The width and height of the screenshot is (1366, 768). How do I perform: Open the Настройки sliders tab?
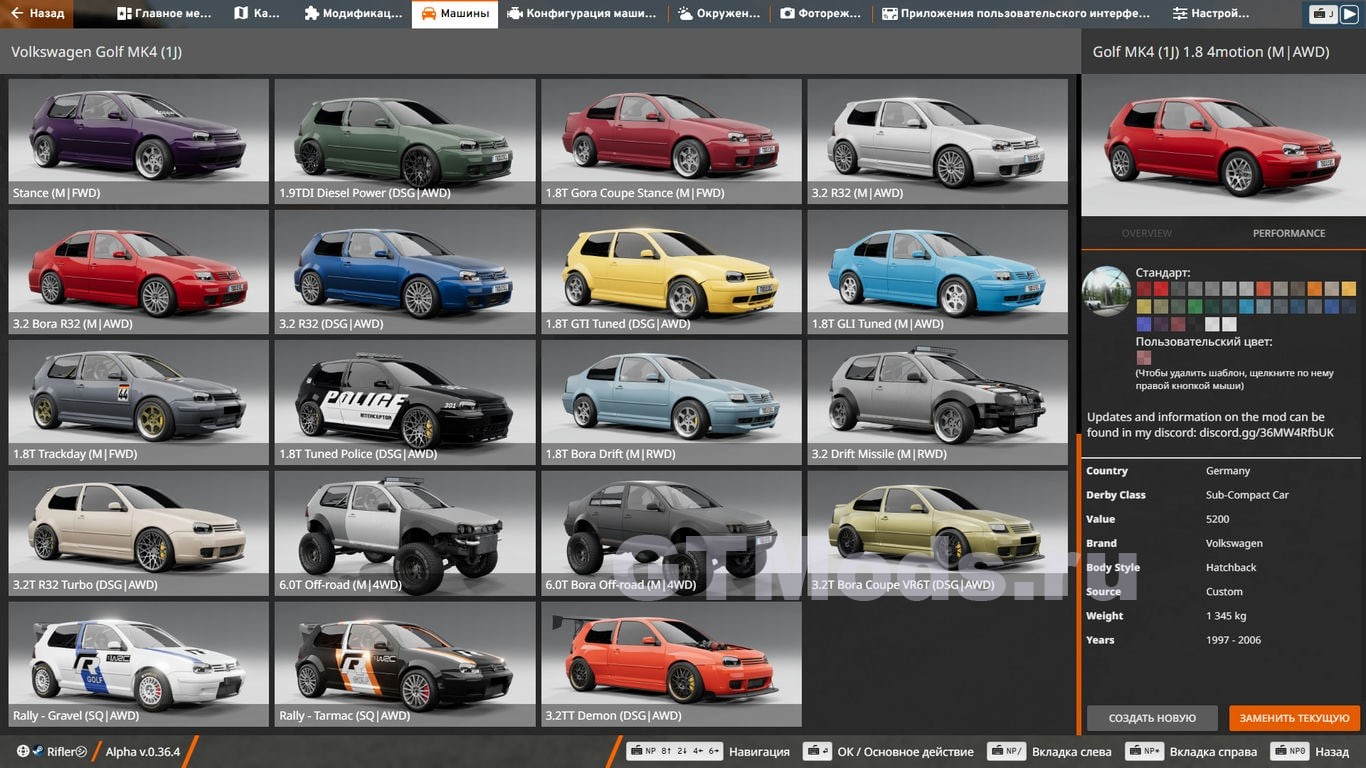[x=1211, y=14]
